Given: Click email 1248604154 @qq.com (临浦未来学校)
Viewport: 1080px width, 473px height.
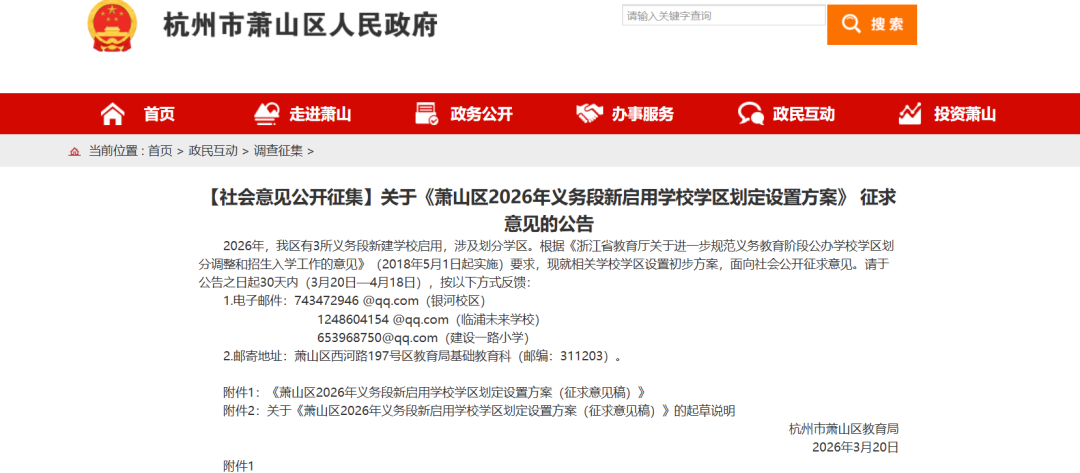Looking at the screenshot, I should point(428,319).
